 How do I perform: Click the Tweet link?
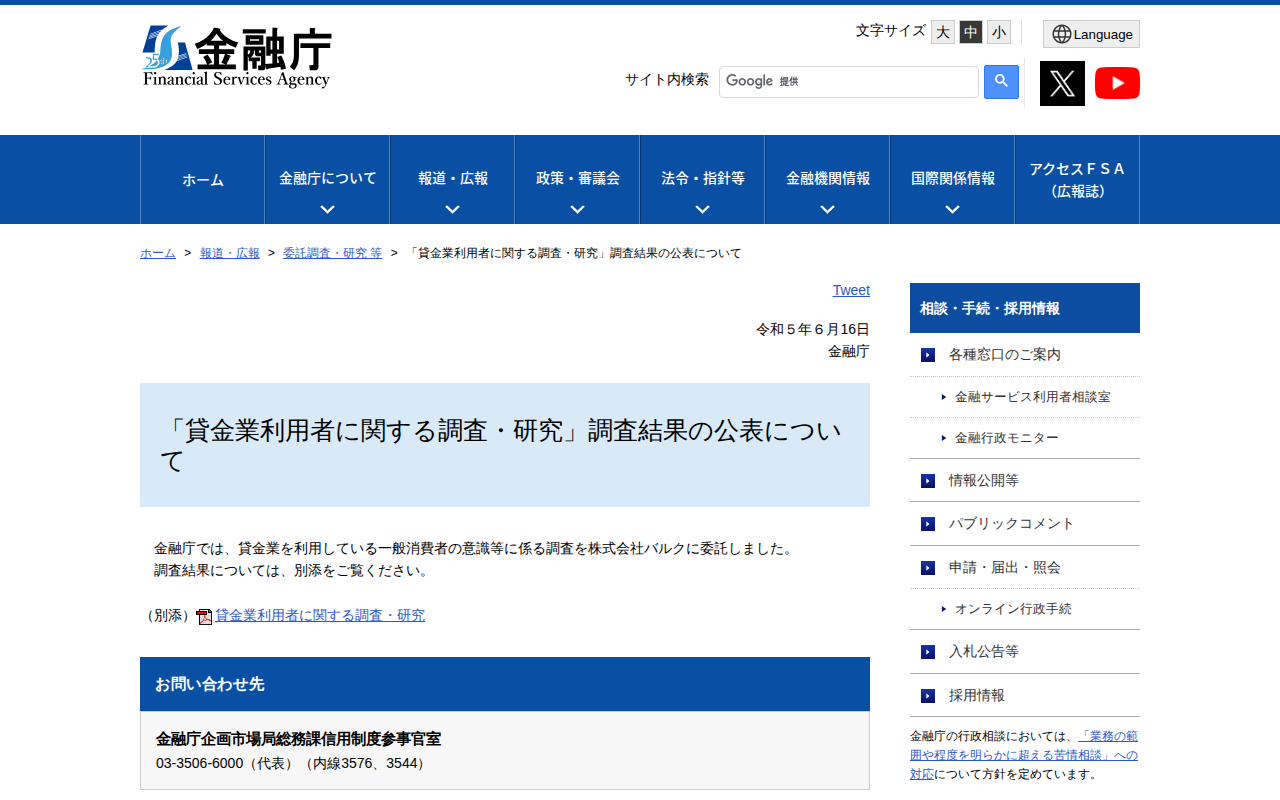(x=851, y=290)
